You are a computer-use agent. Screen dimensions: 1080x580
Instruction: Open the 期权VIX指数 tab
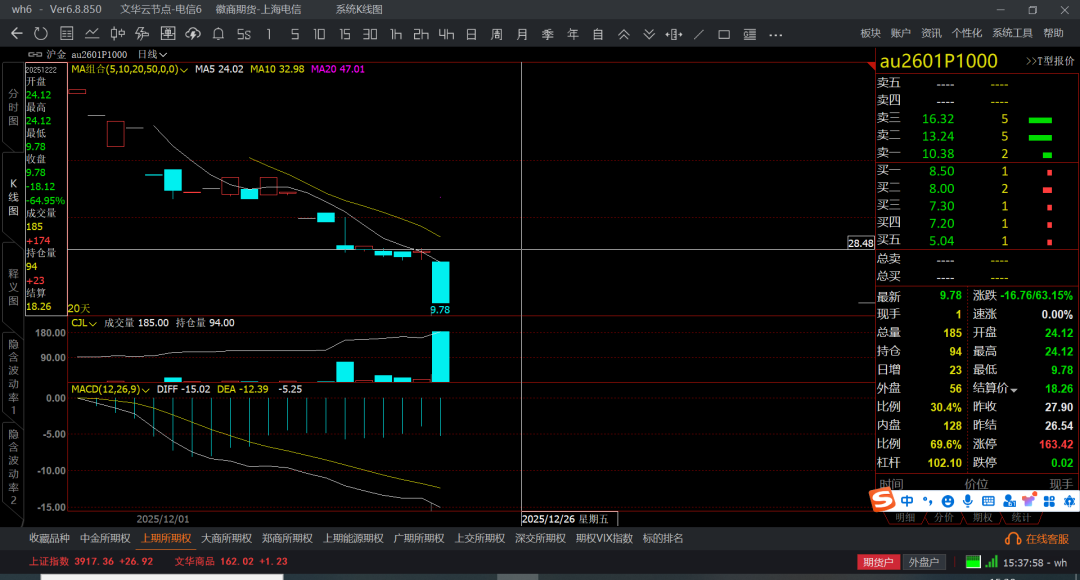(604, 539)
